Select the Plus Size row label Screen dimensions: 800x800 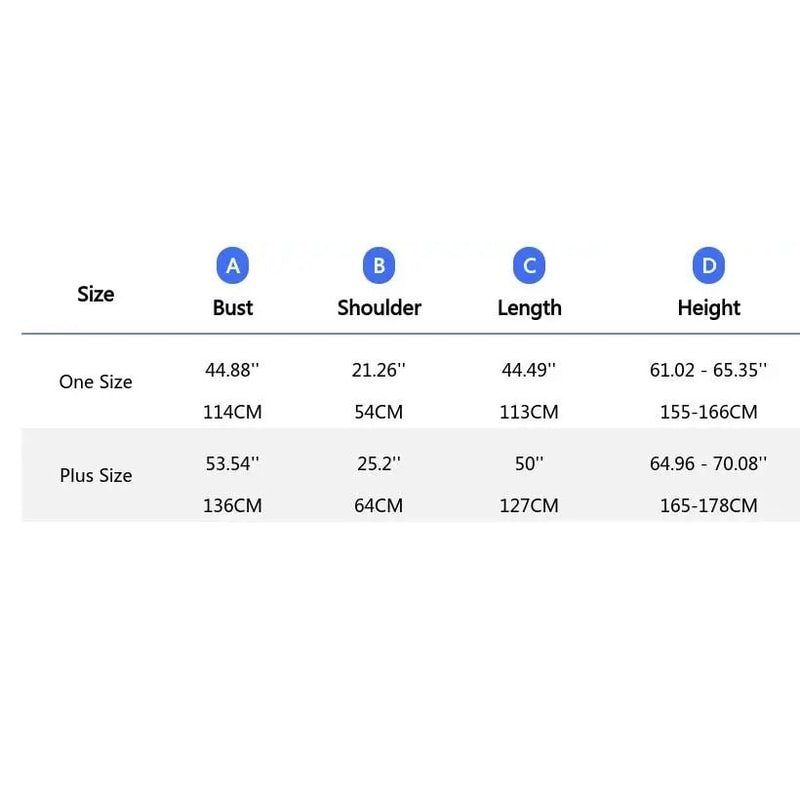click(96, 476)
